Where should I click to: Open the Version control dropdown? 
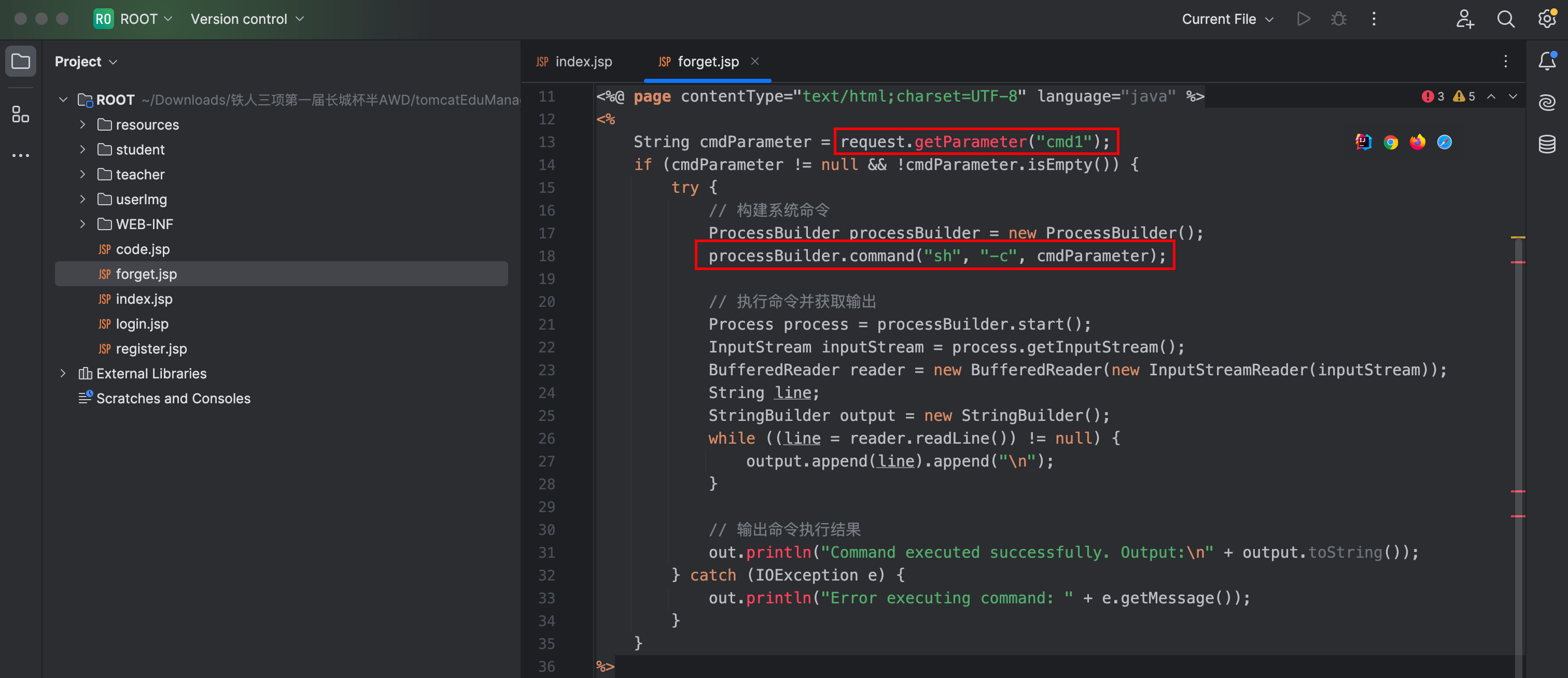tap(246, 19)
